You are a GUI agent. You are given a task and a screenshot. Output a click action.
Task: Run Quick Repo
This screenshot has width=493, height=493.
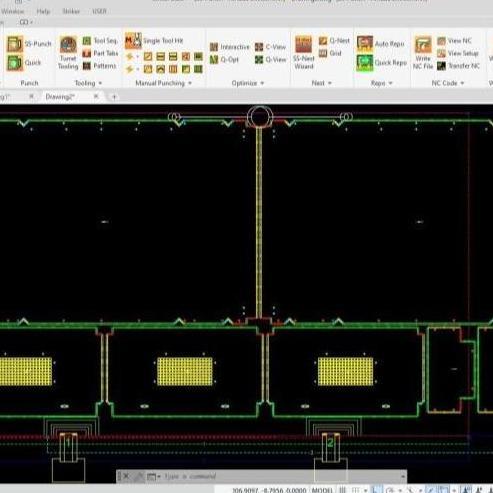point(381,63)
